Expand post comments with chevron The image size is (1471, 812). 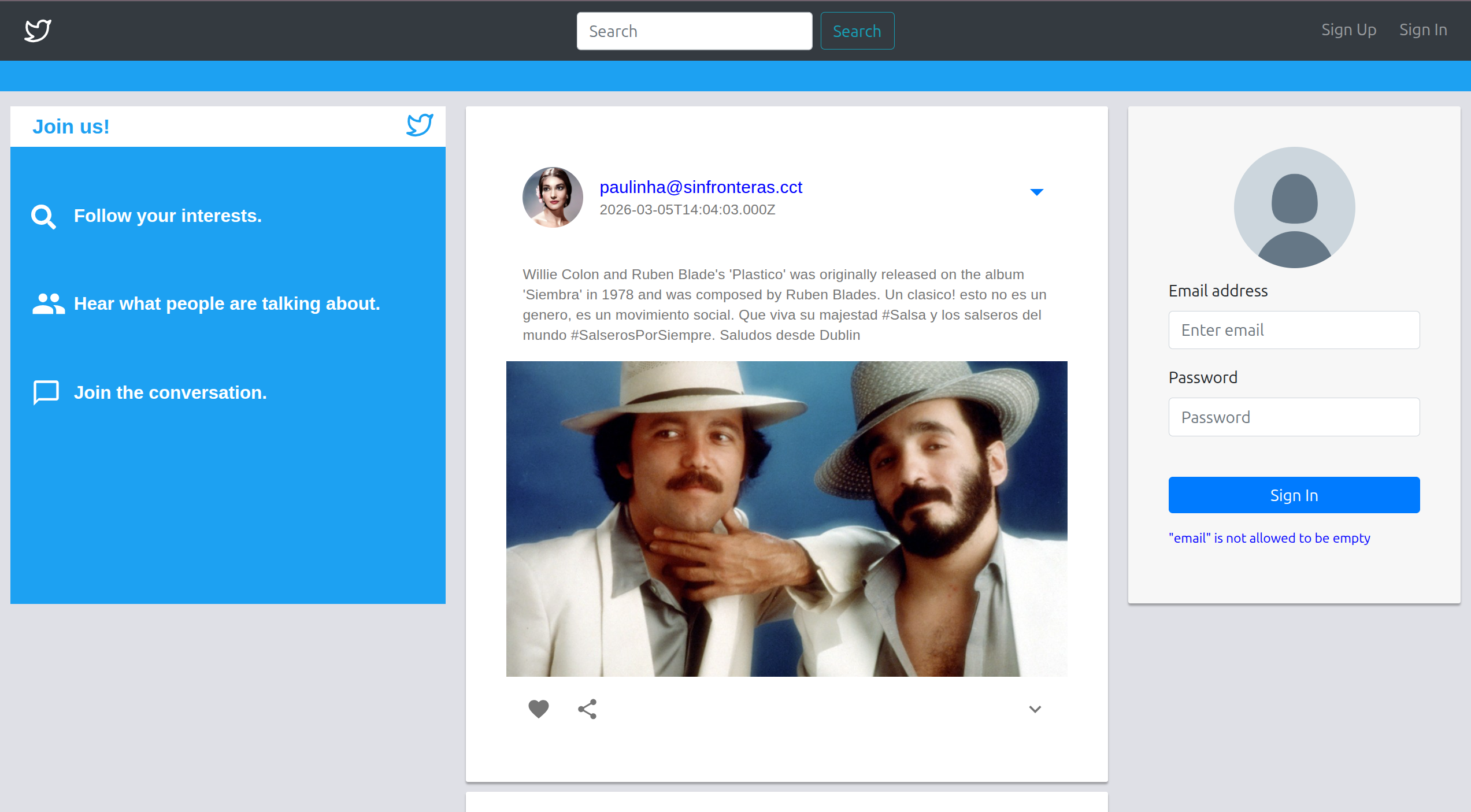(1035, 709)
